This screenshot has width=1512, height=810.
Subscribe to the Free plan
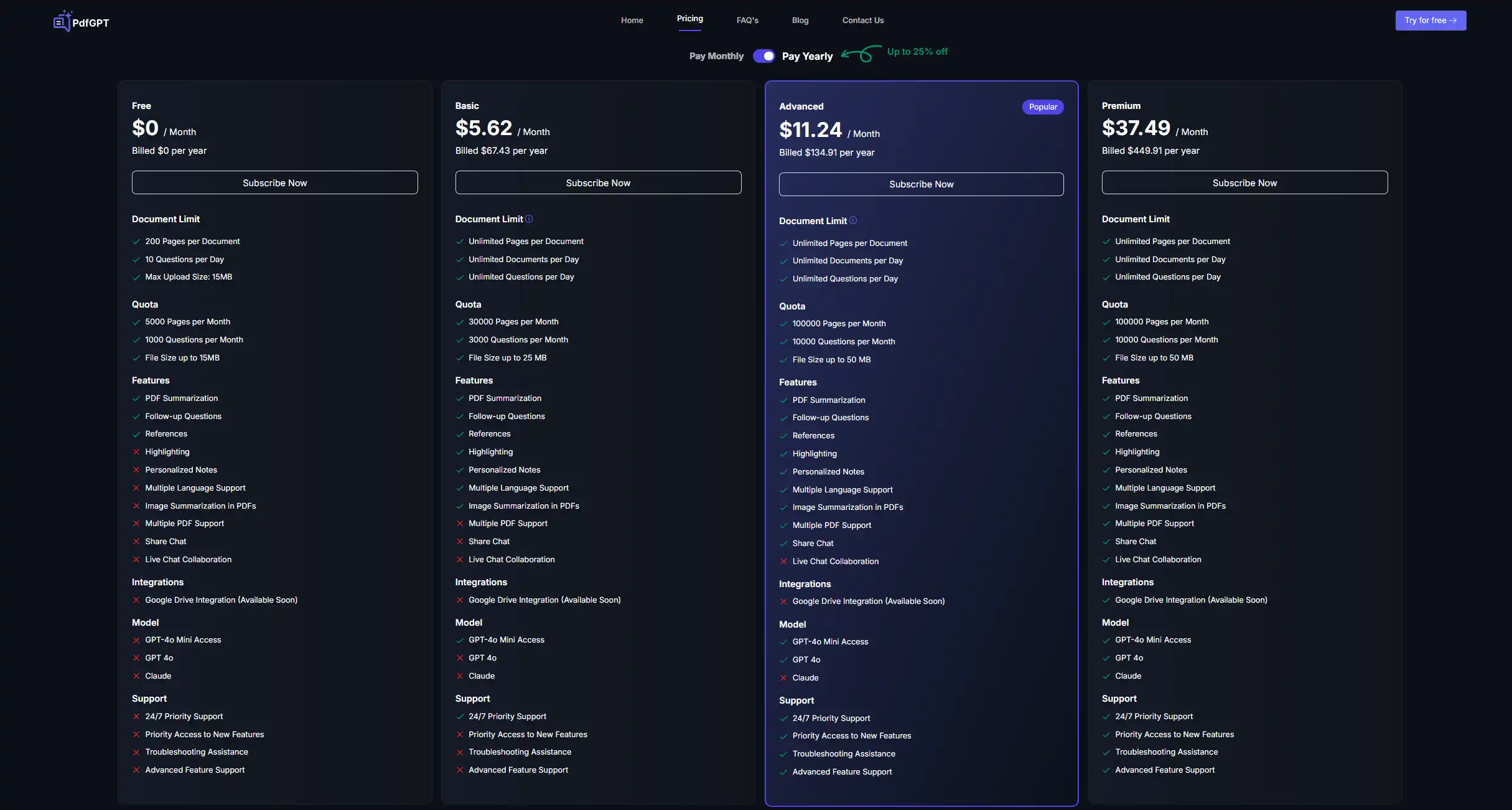(x=274, y=182)
